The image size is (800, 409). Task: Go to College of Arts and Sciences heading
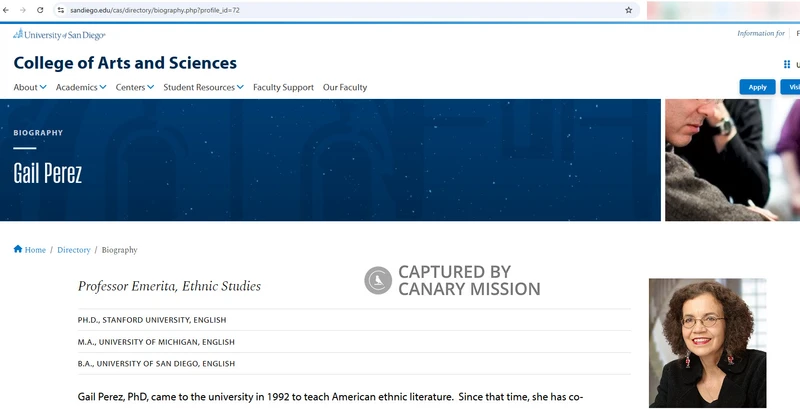pyautogui.click(x=125, y=63)
